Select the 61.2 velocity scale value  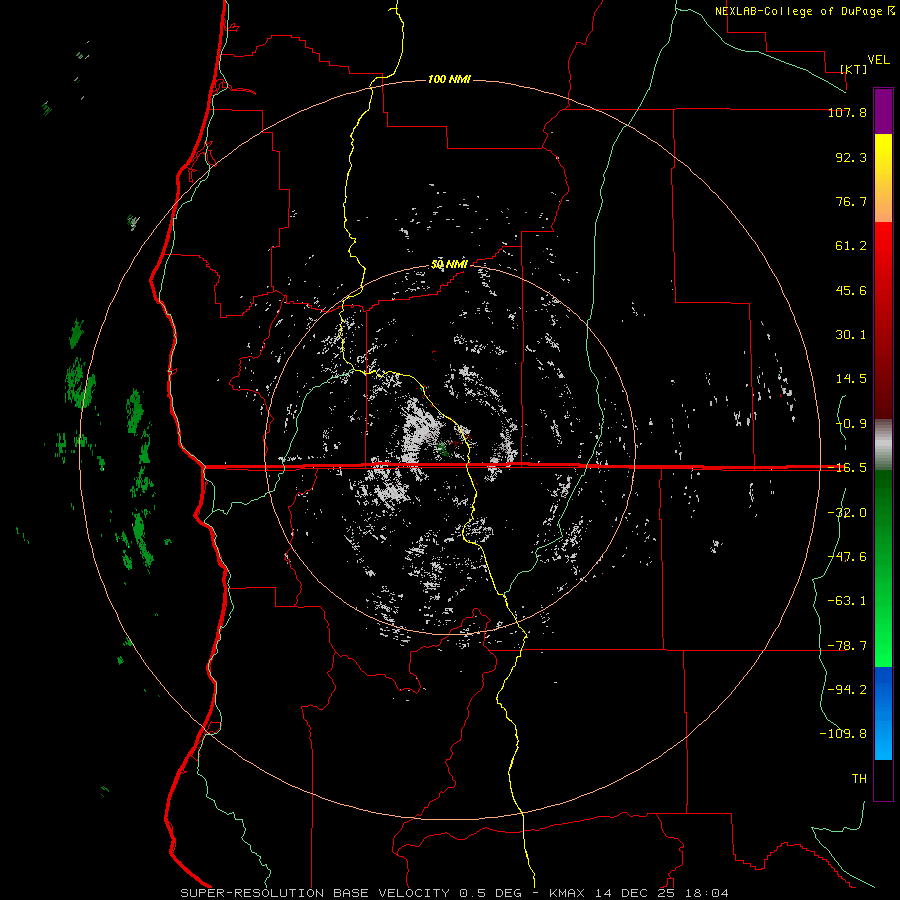click(x=851, y=246)
